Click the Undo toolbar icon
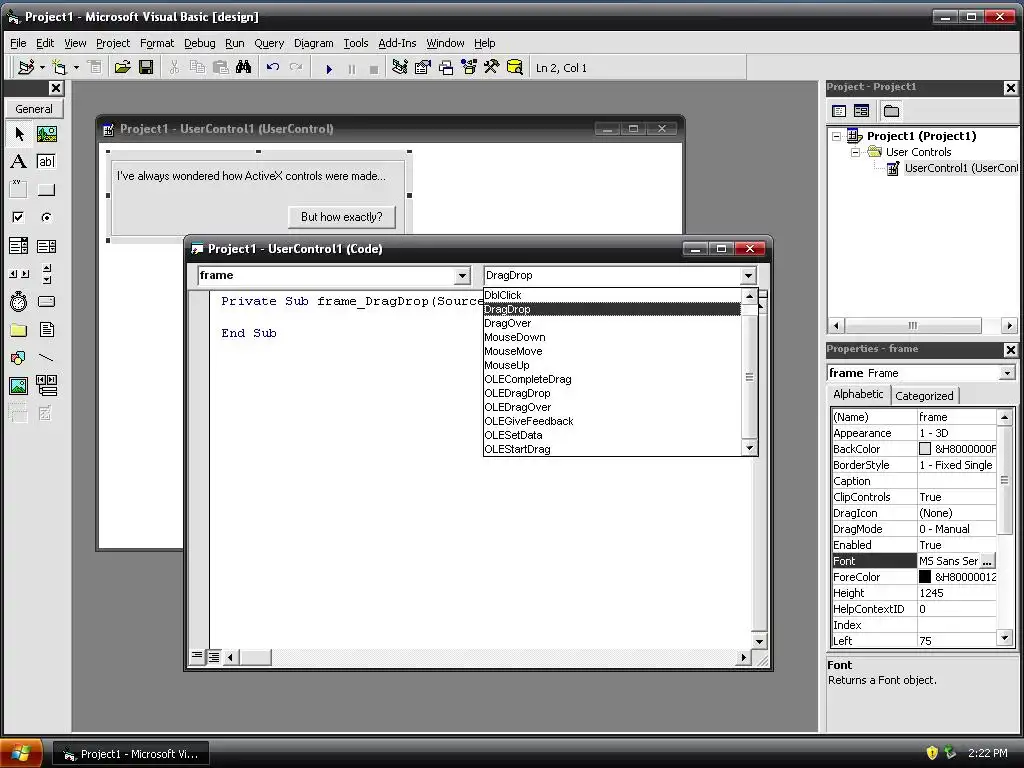 tap(272, 67)
